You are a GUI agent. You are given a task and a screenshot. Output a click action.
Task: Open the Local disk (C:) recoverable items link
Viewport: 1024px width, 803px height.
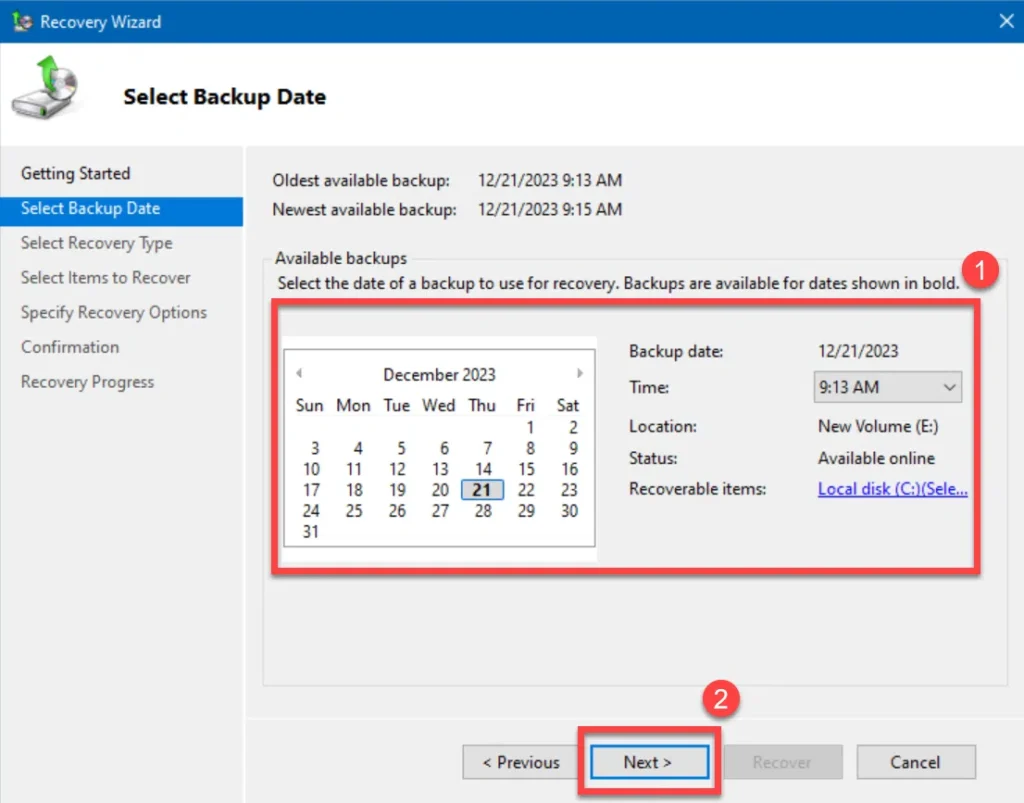point(893,489)
